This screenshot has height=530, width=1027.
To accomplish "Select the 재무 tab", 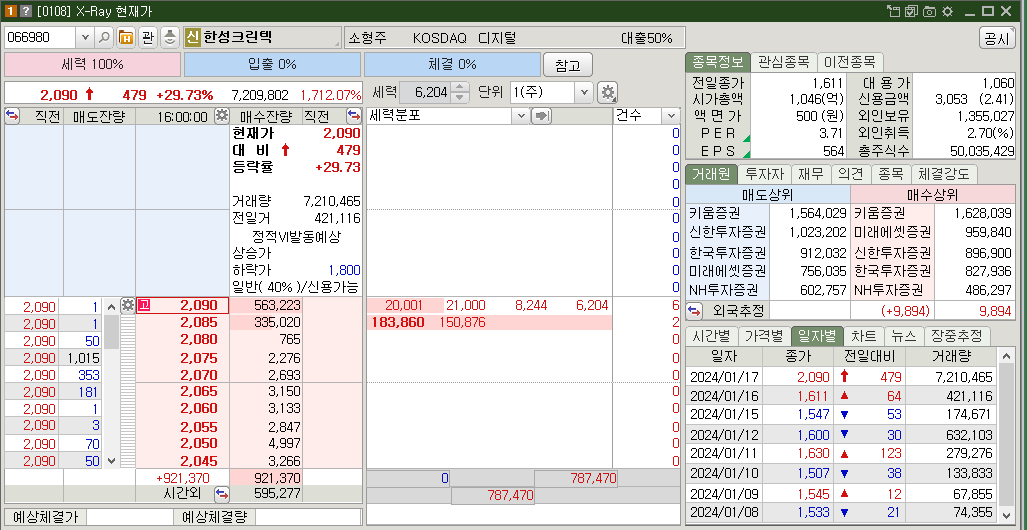I will [811, 174].
